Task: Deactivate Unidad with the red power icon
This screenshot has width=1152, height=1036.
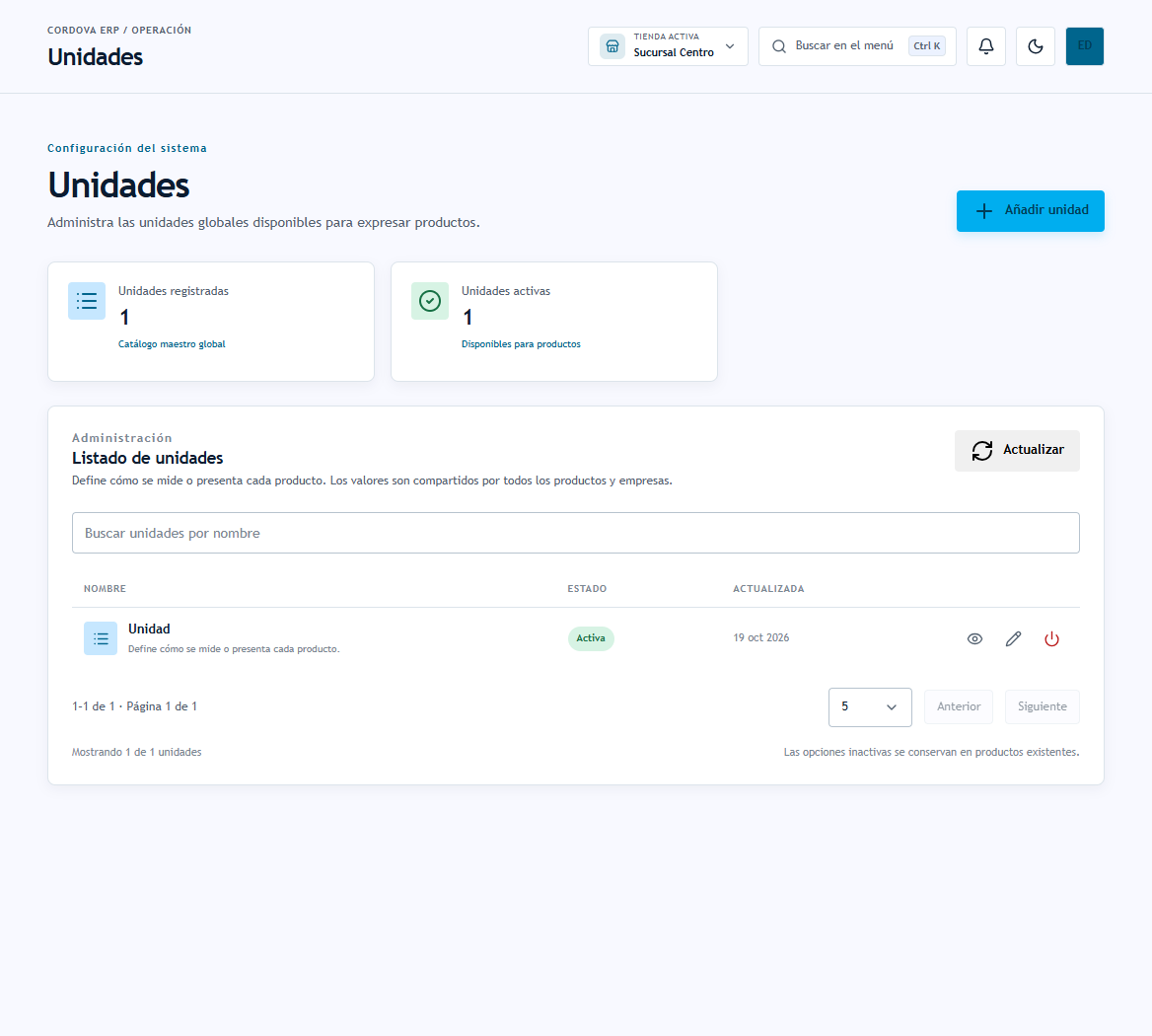Action: 1051,638
